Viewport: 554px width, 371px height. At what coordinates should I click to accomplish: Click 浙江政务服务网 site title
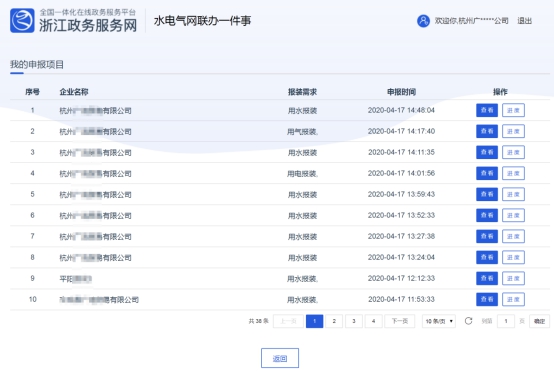pyautogui.click(x=88, y=25)
